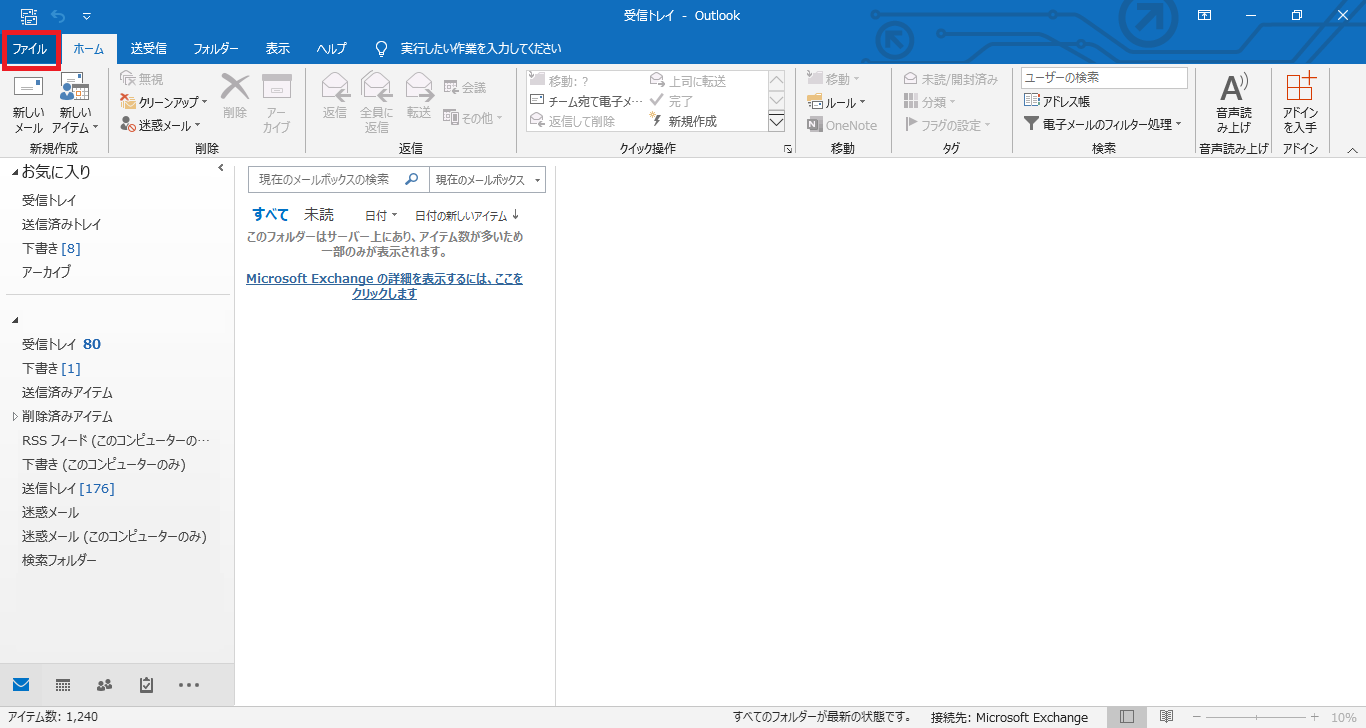Open the Rules (ルール) dropdown
1366x728 pixels.
tap(836, 102)
